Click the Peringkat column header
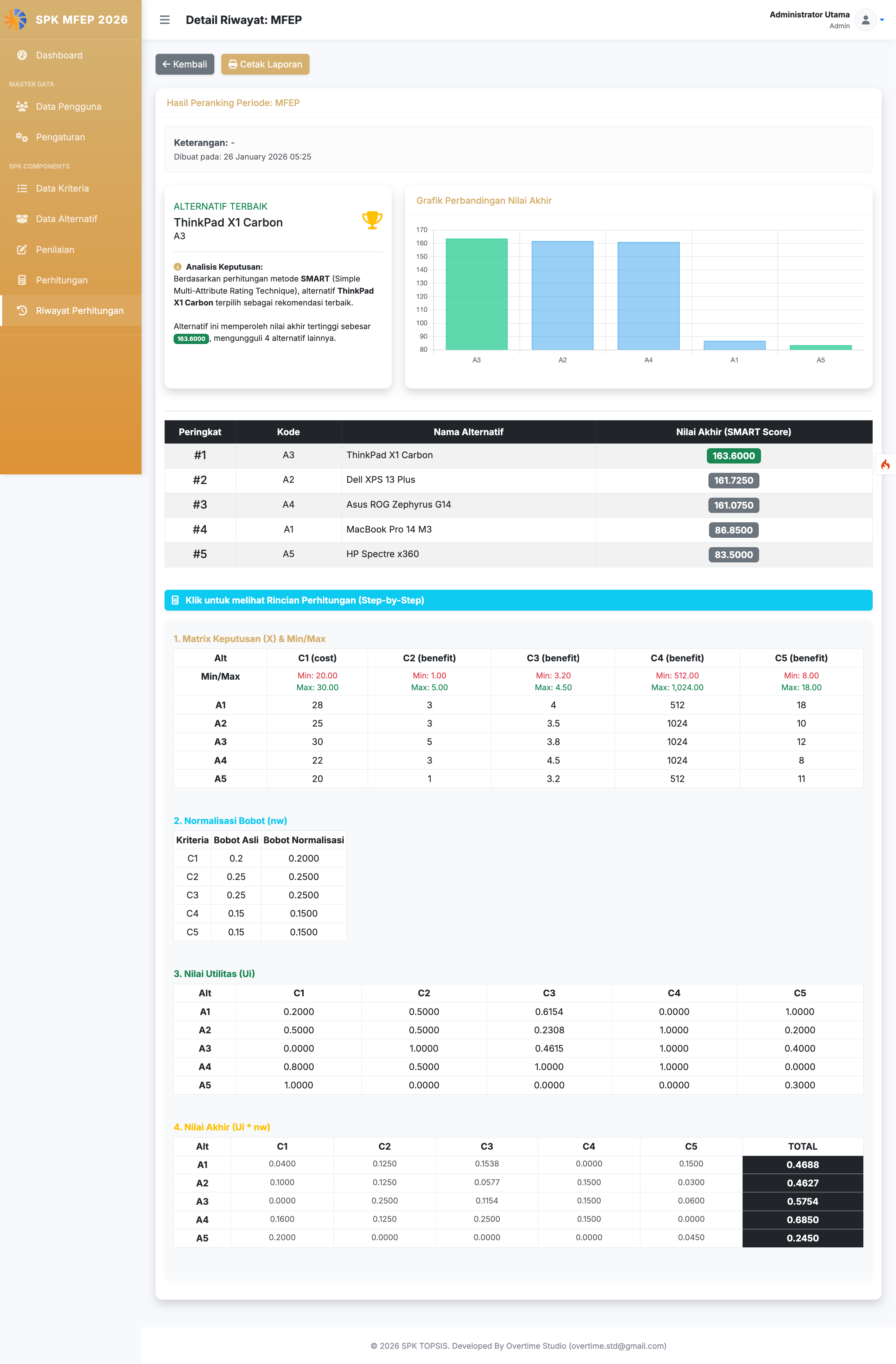Image resolution: width=896 pixels, height=1364 pixels. [x=199, y=432]
